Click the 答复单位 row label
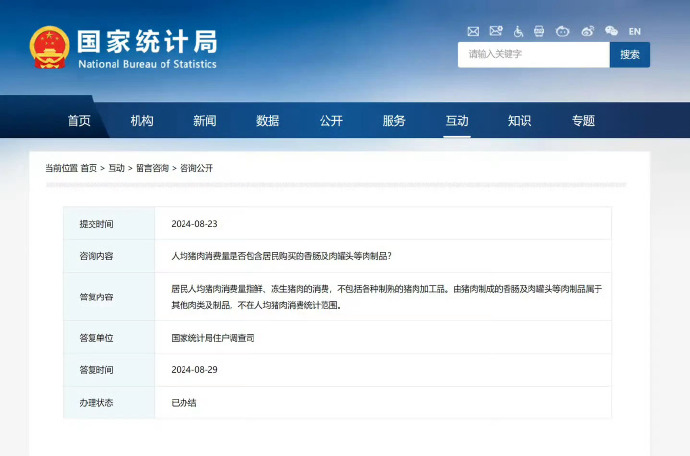 coord(96,338)
